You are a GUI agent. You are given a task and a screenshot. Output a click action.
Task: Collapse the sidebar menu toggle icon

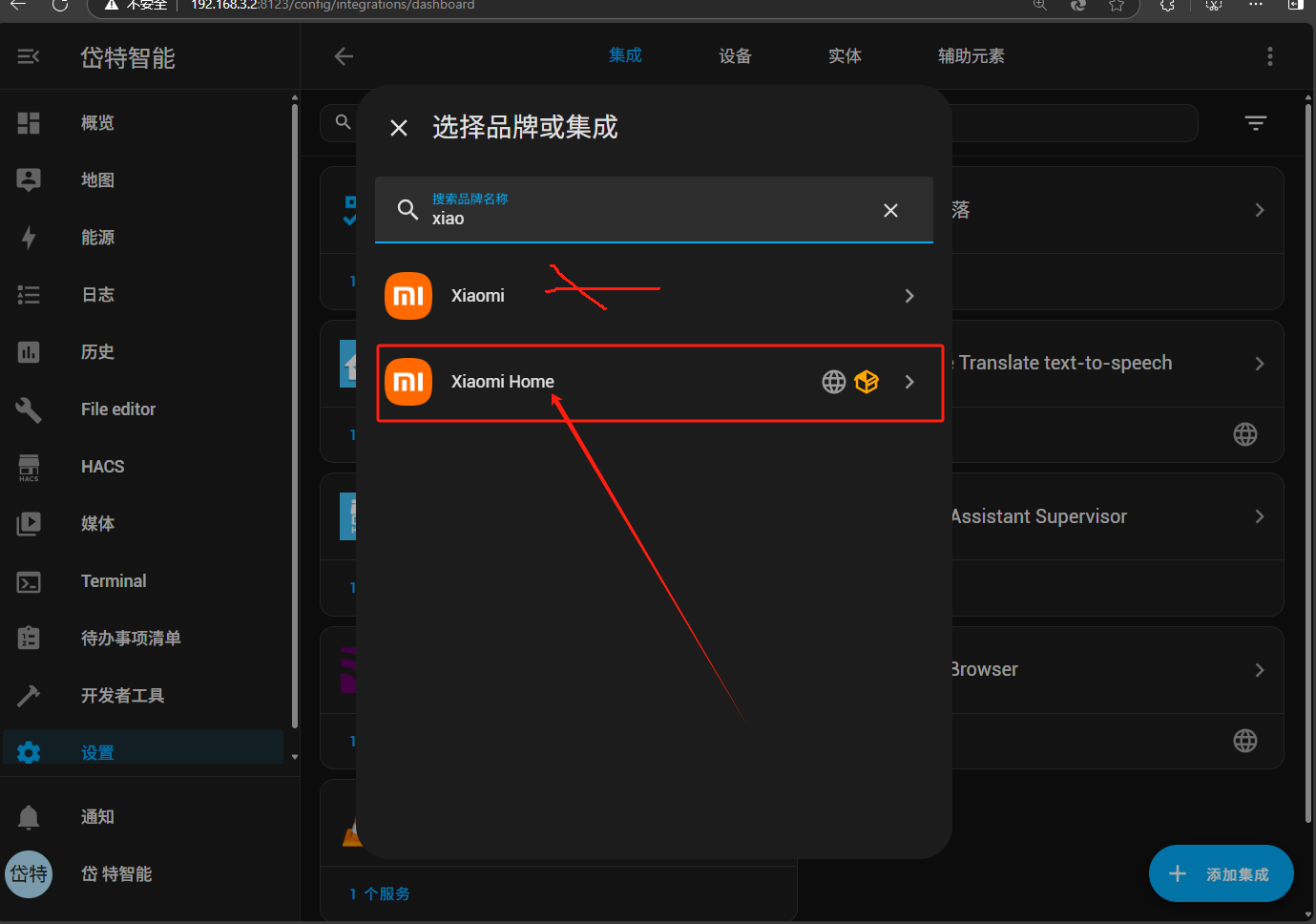pos(29,57)
